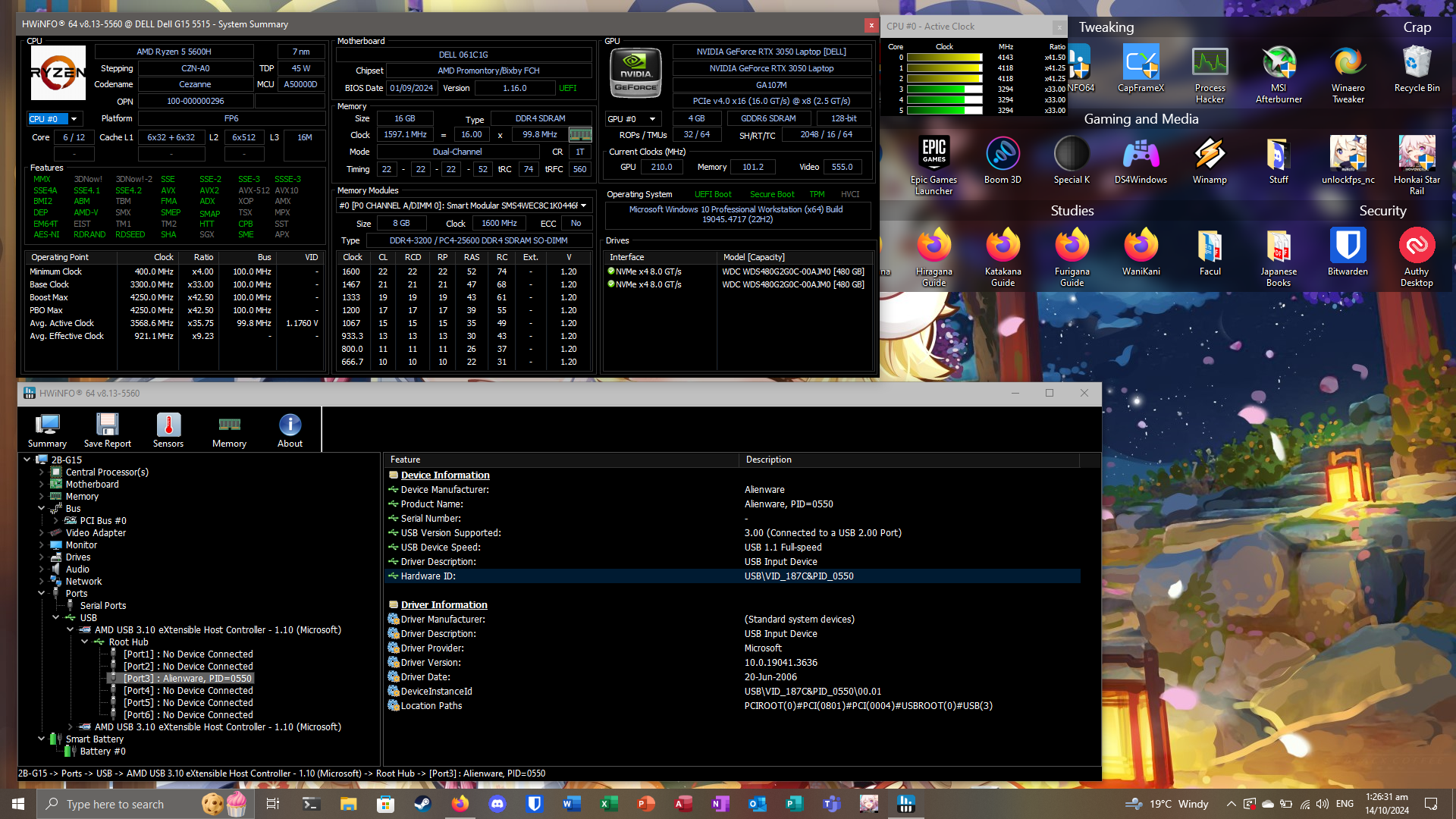Open File Explorer from taskbar

tap(349, 804)
